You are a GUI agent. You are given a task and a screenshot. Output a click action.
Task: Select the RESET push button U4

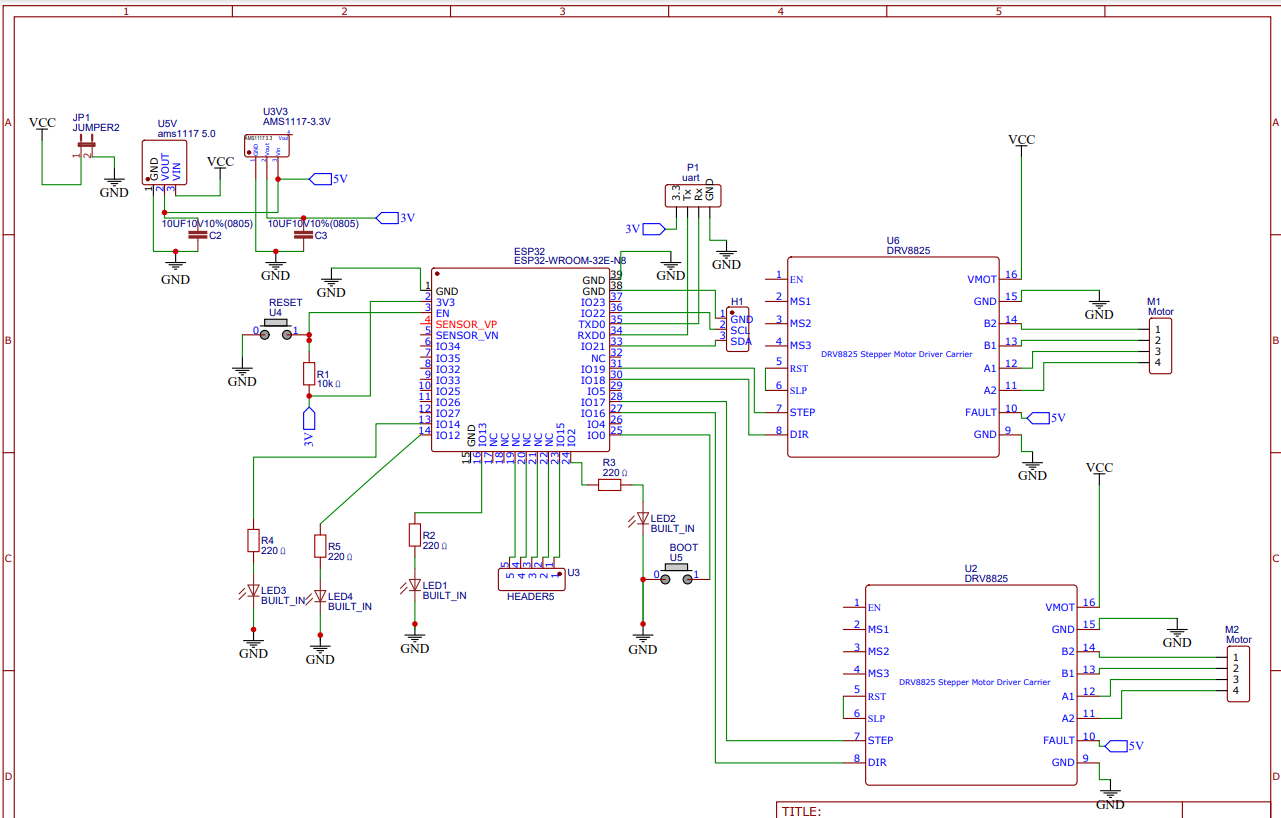(276, 329)
